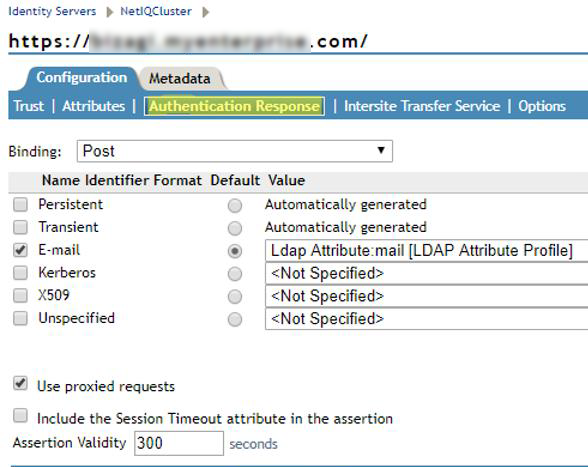Enable the Transient name identifier checkbox

(x=20, y=227)
